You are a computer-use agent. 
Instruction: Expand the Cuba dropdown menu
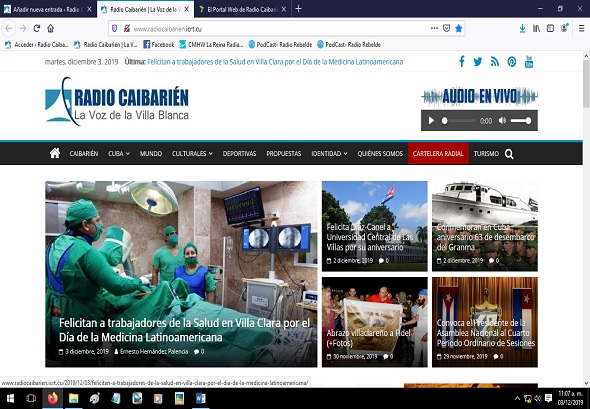click(119, 154)
